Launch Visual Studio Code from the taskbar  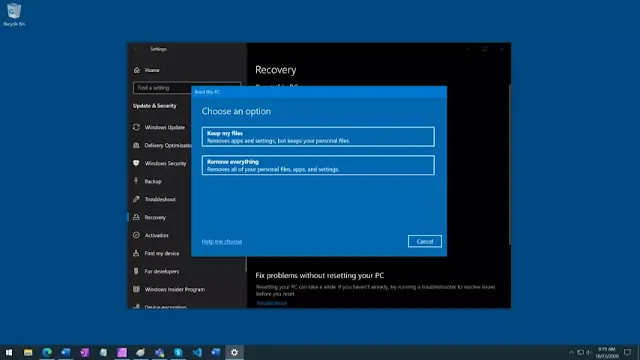[197, 352]
